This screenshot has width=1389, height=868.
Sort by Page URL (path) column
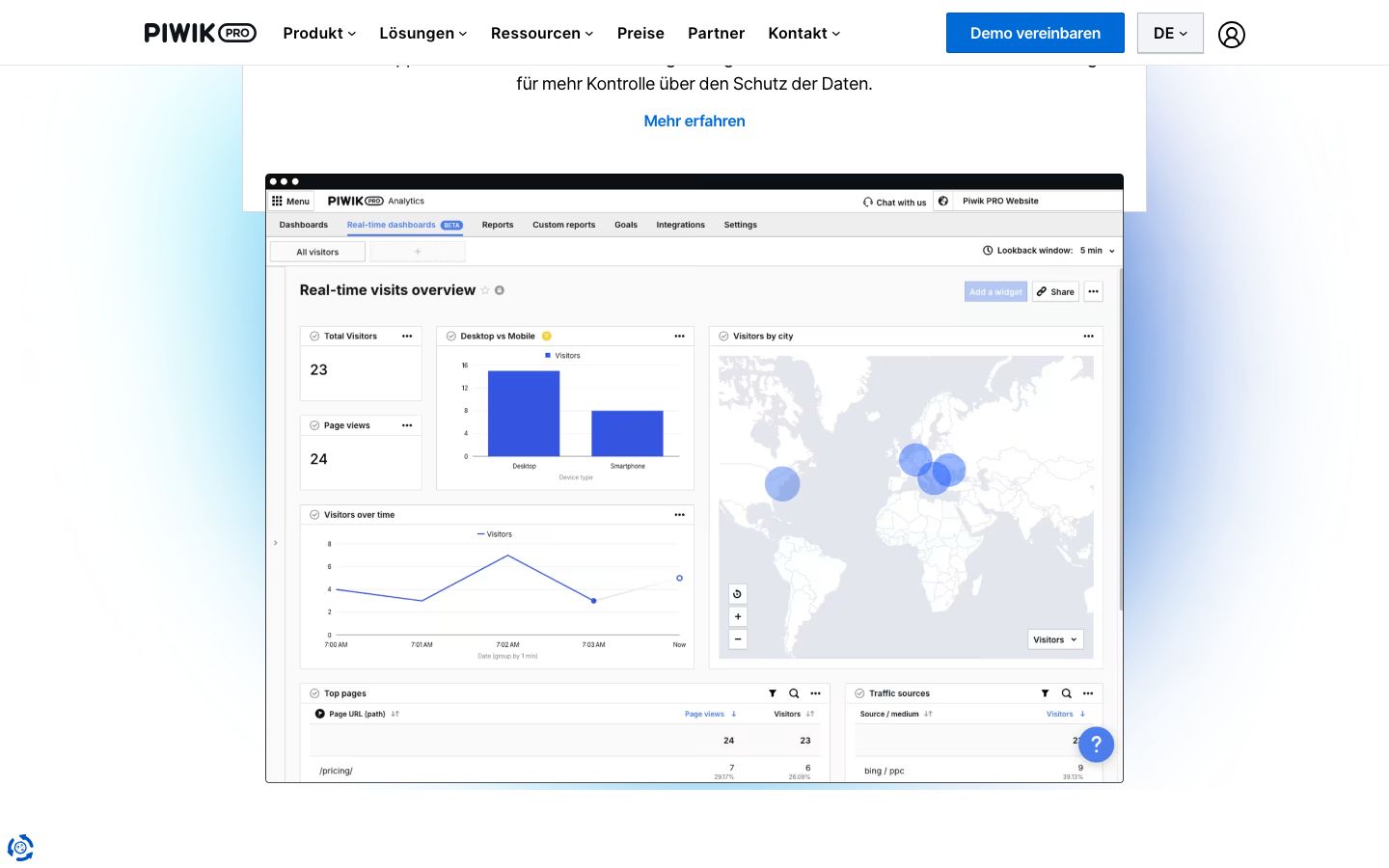click(358, 715)
